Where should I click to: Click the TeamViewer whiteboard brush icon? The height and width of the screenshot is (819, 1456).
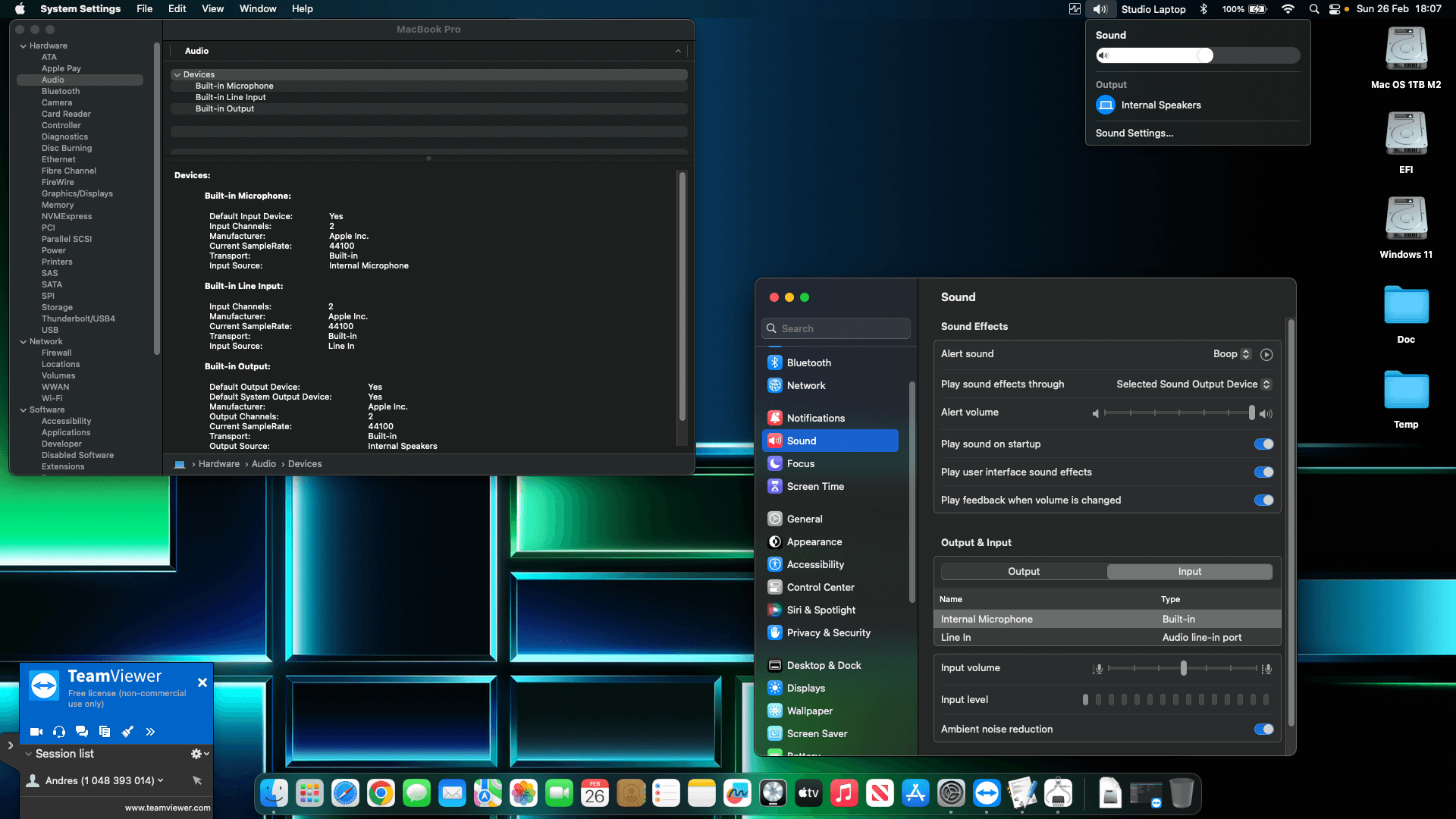click(127, 732)
